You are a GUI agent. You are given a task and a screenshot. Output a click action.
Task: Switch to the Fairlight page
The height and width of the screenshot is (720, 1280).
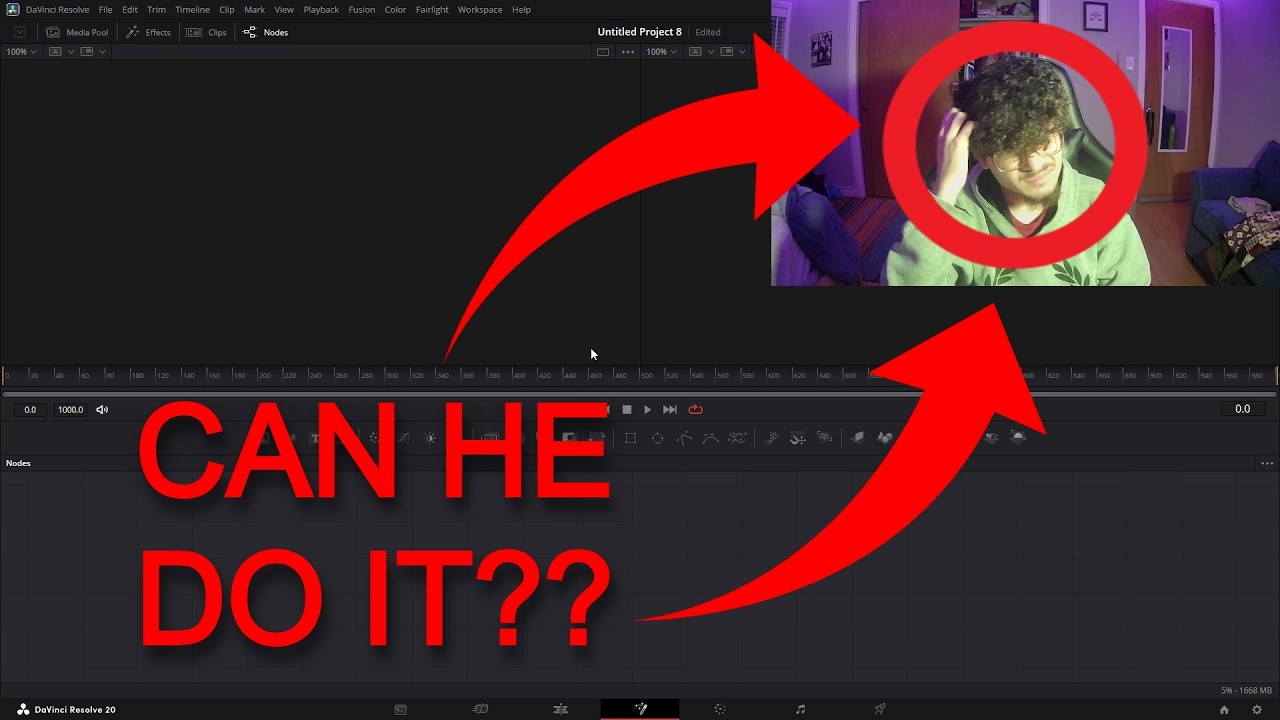tap(800, 709)
